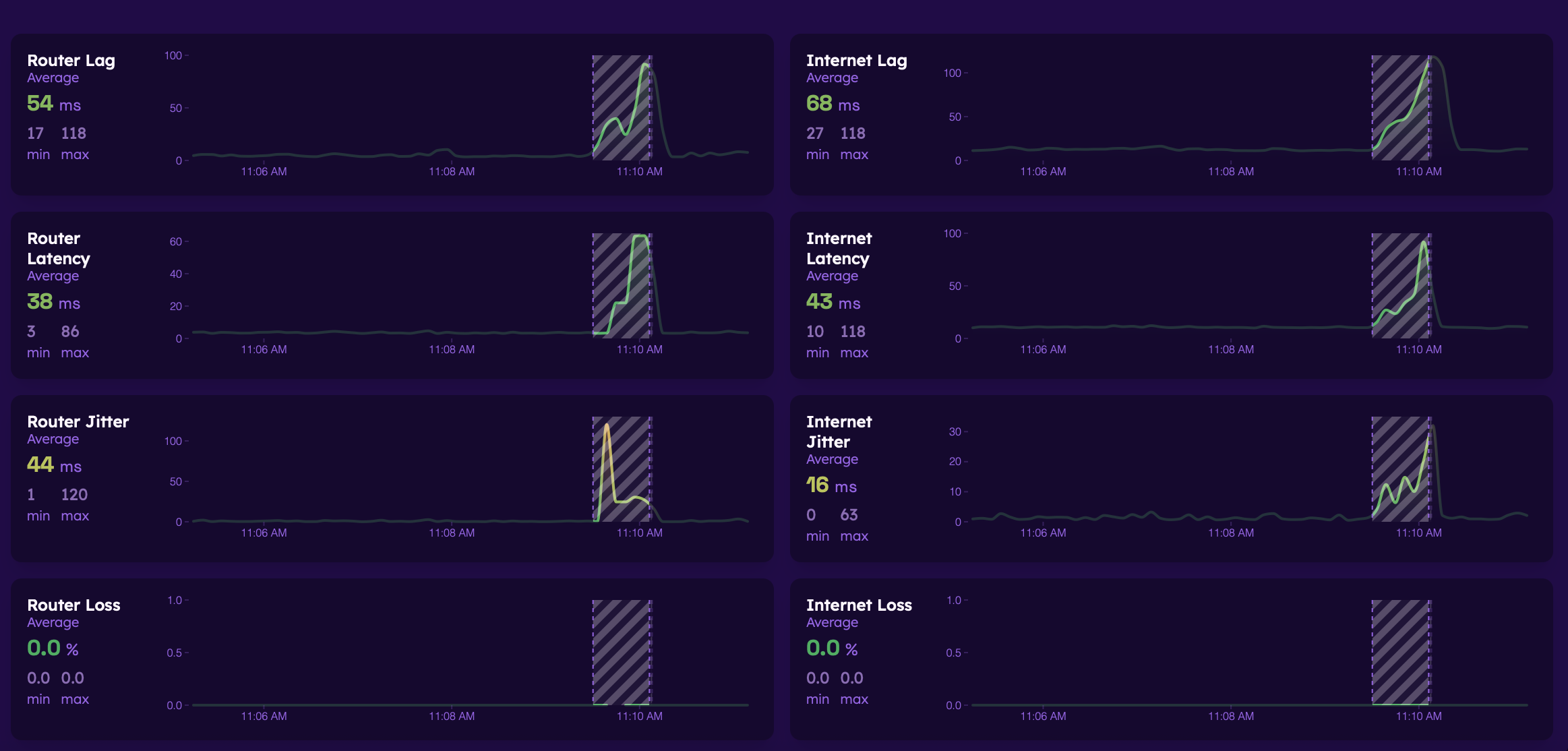Click the hatched region in Internet Latency chart
The image size is (1568, 751).
tap(1401, 286)
